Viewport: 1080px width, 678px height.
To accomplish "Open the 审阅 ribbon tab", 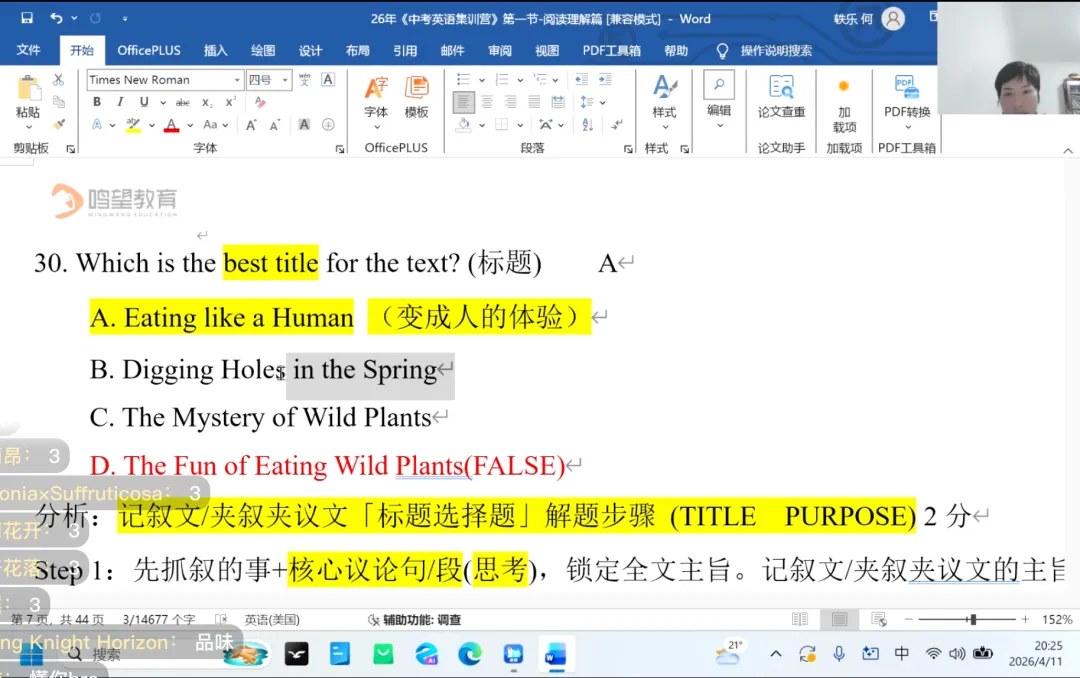I will (500, 50).
